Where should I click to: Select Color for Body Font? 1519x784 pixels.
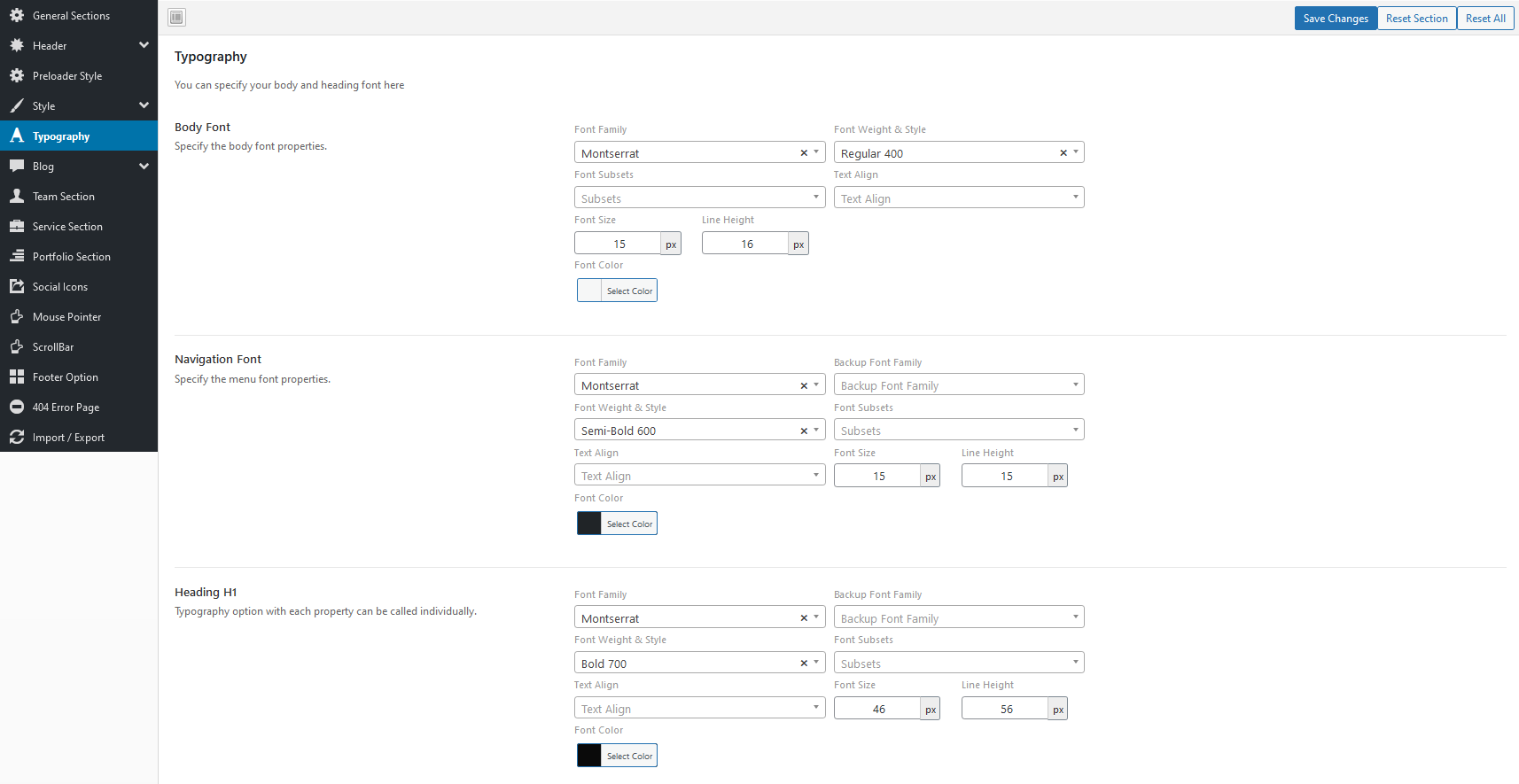click(629, 291)
